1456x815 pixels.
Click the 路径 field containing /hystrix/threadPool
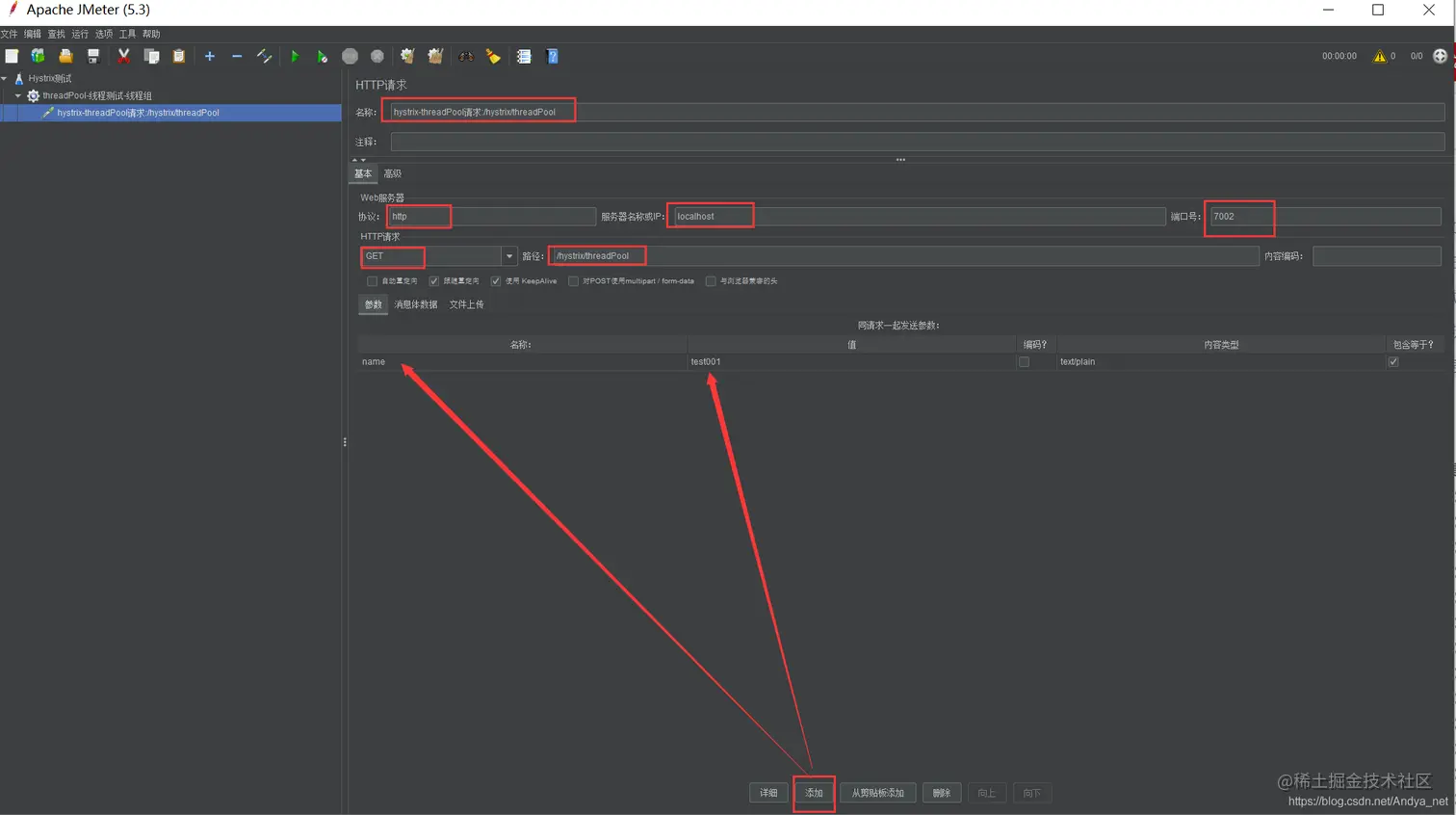pyautogui.click(x=905, y=256)
